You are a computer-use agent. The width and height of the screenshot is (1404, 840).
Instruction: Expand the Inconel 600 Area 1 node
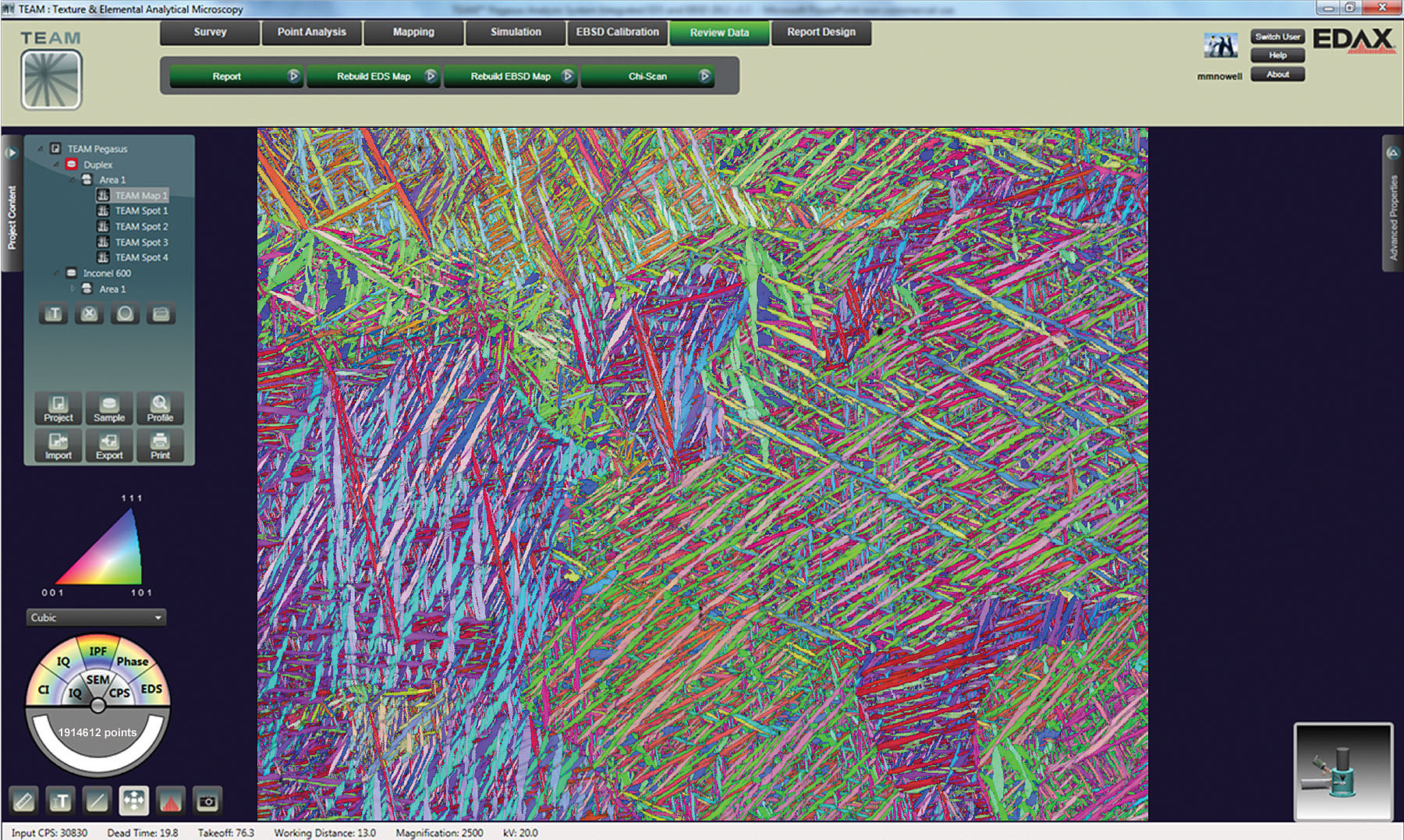pos(73,289)
